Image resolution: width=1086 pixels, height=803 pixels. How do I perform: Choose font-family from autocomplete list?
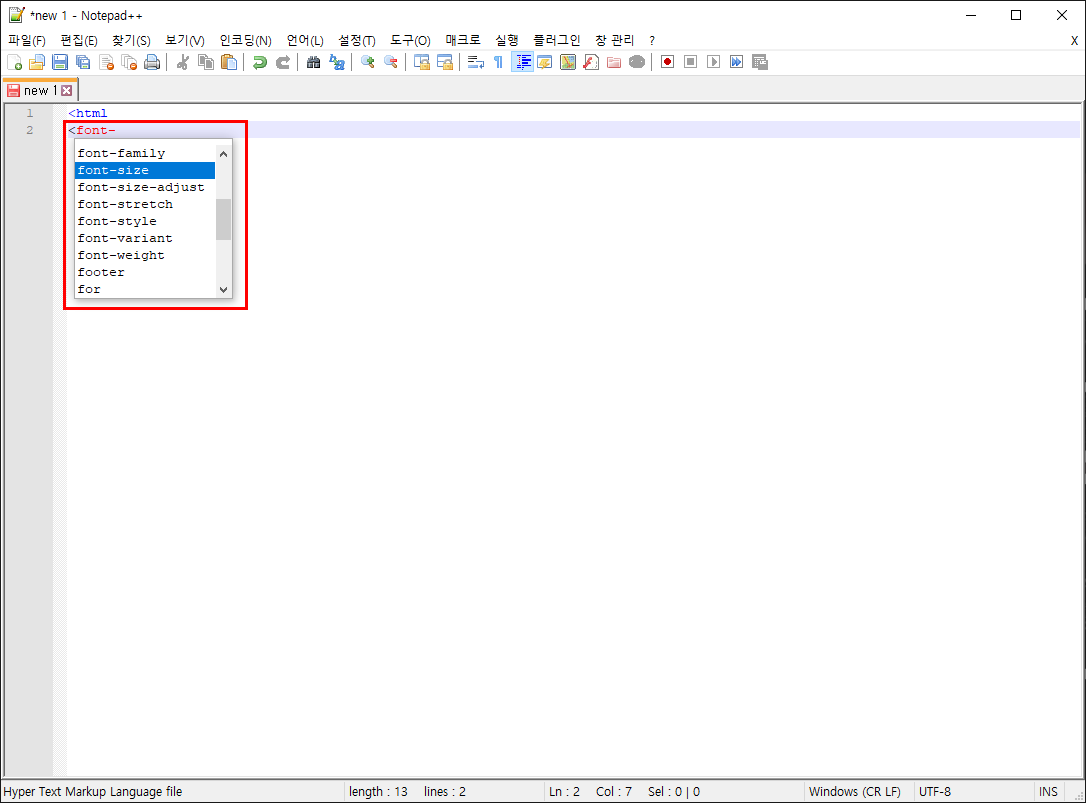coord(145,153)
